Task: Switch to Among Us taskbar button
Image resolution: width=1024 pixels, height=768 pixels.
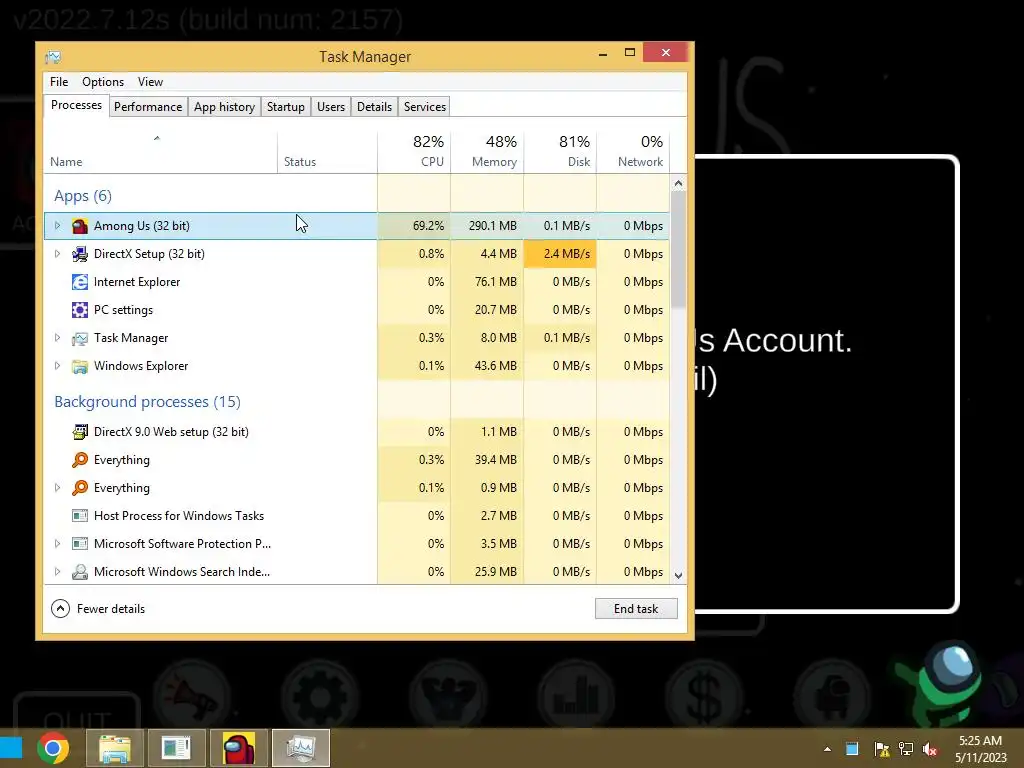Action: click(238, 748)
